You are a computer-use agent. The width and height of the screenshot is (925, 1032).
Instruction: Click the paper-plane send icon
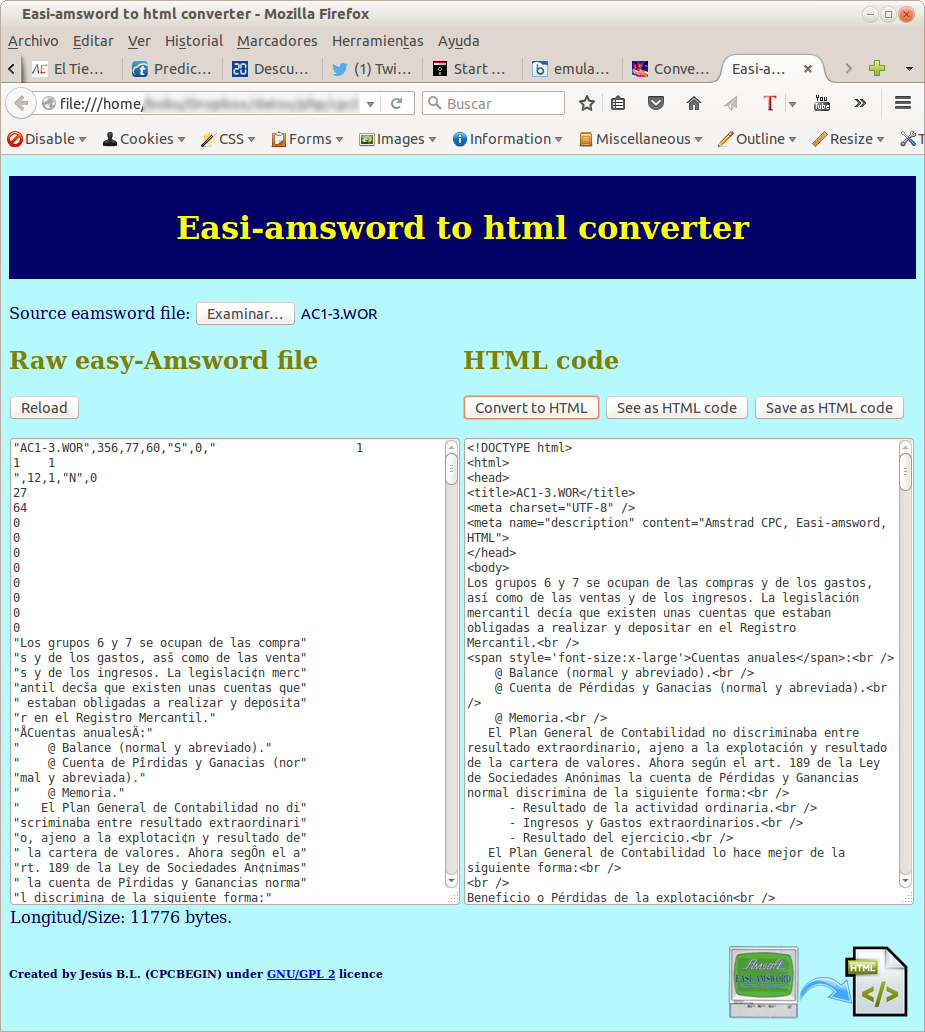731,103
